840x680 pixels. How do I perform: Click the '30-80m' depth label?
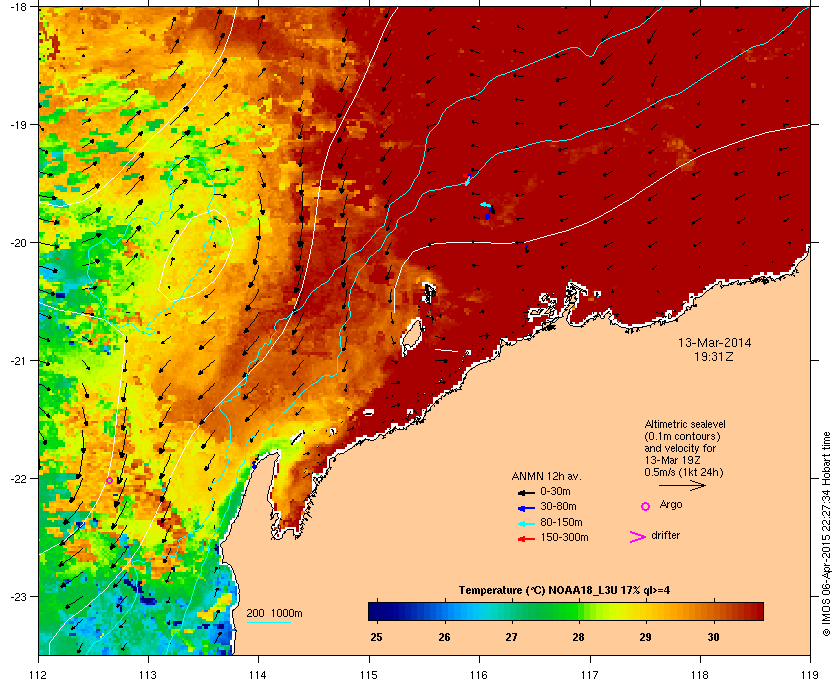tap(558, 506)
